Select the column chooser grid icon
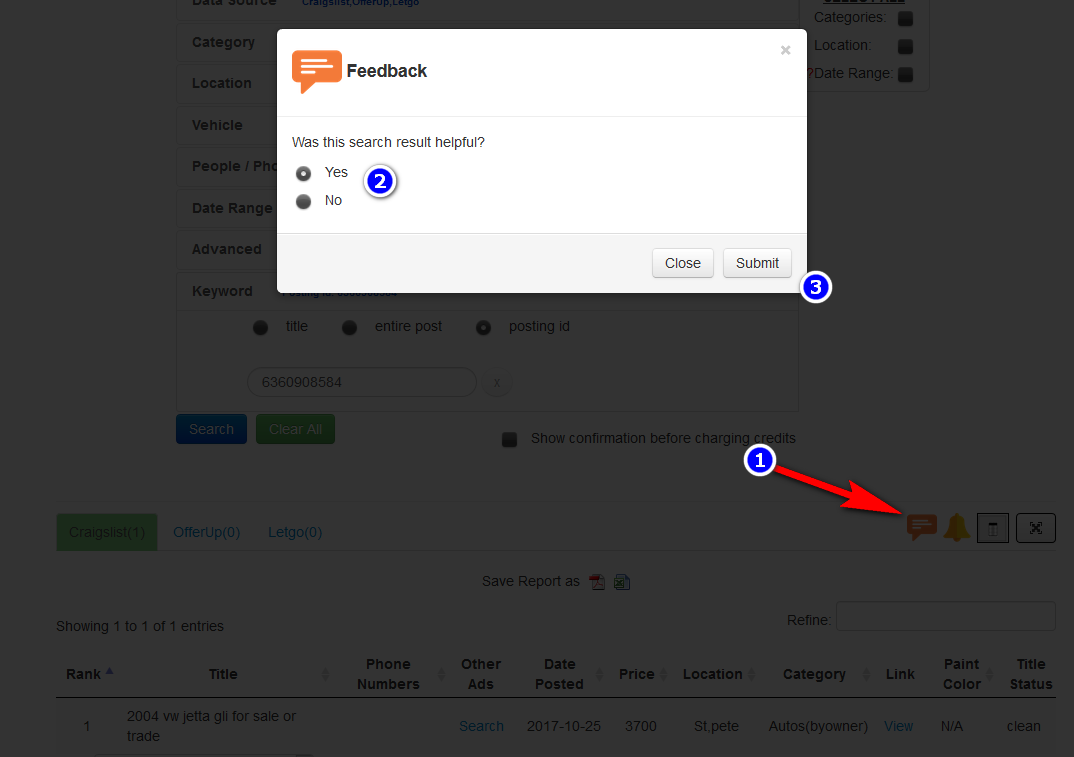 coord(992,527)
